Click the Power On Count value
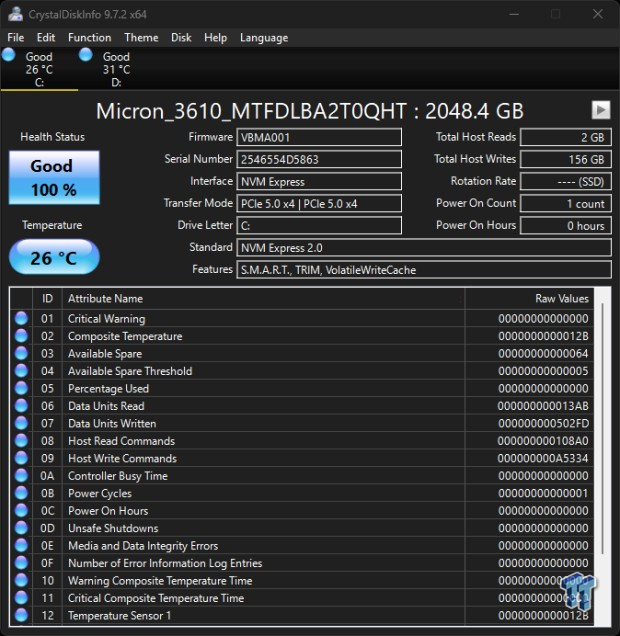 [566, 203]
